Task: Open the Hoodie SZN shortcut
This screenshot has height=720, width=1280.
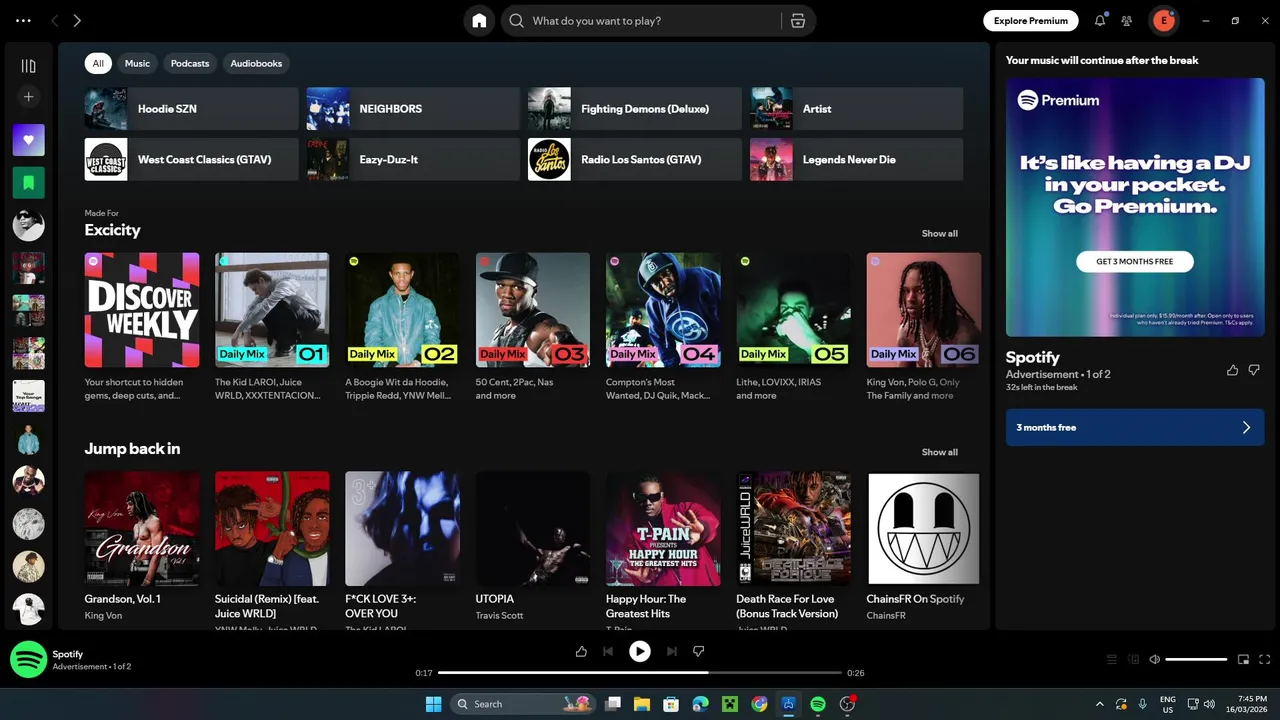Action: click(x=191, y=109)
